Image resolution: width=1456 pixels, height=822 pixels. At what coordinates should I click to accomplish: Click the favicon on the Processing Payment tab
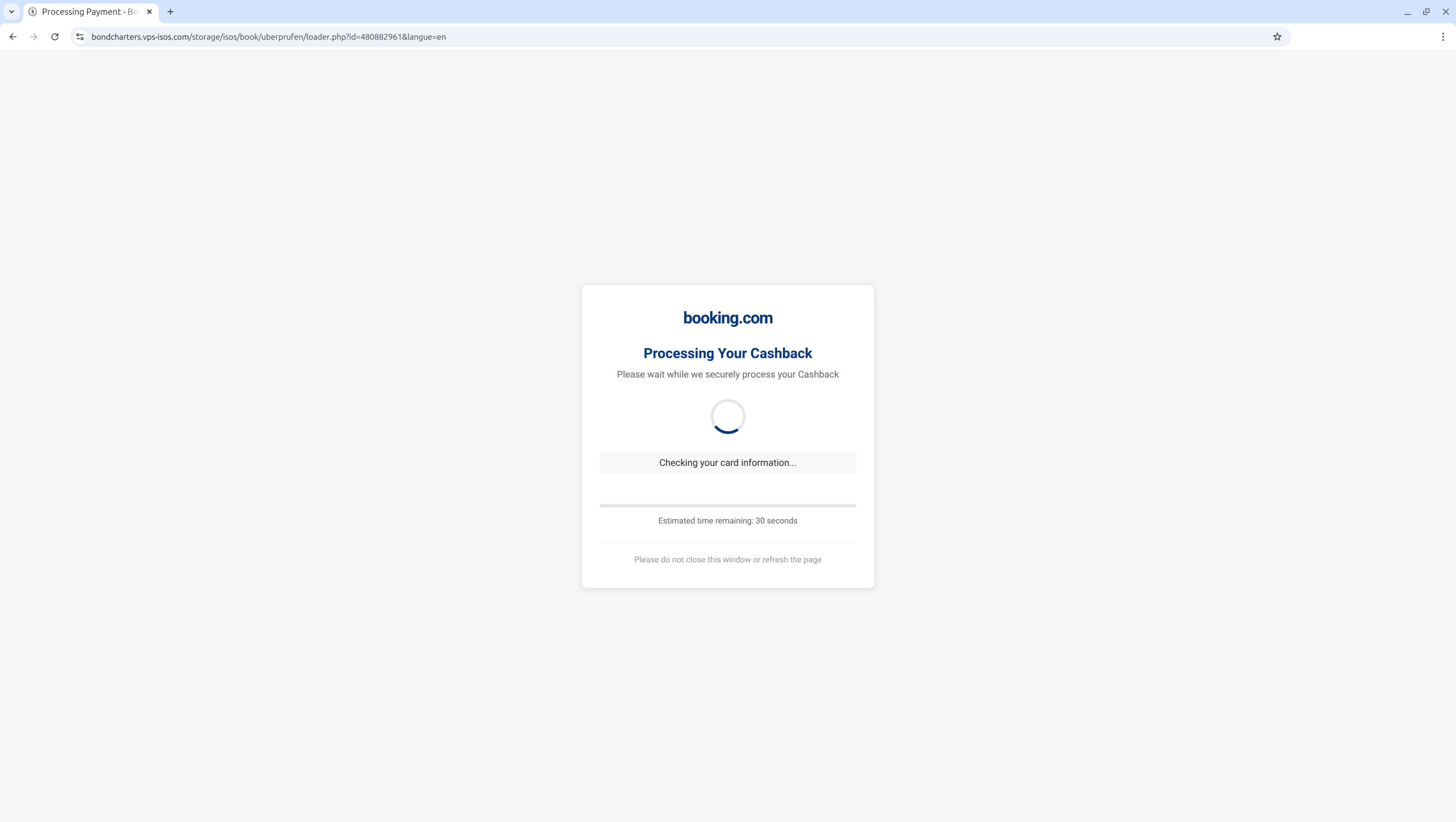point(33,12)
